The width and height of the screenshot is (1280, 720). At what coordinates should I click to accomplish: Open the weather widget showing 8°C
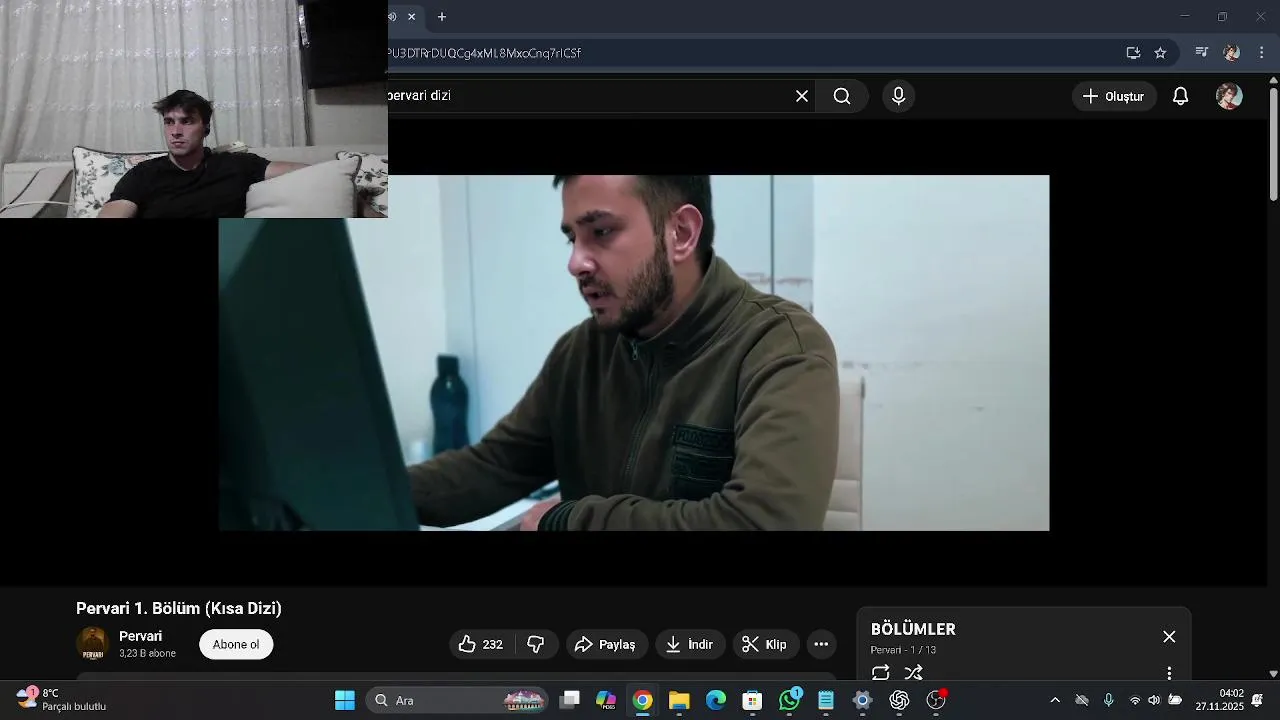[62, 699]
